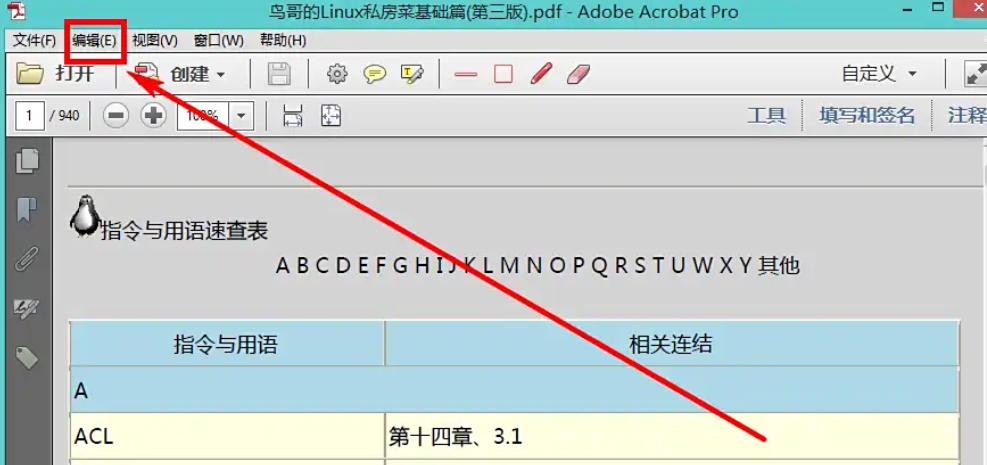This screenshot has height=465, width=987.
Task: Open the 自定义 dropdown
Action: pyautogui.click(x=879, y=74)
